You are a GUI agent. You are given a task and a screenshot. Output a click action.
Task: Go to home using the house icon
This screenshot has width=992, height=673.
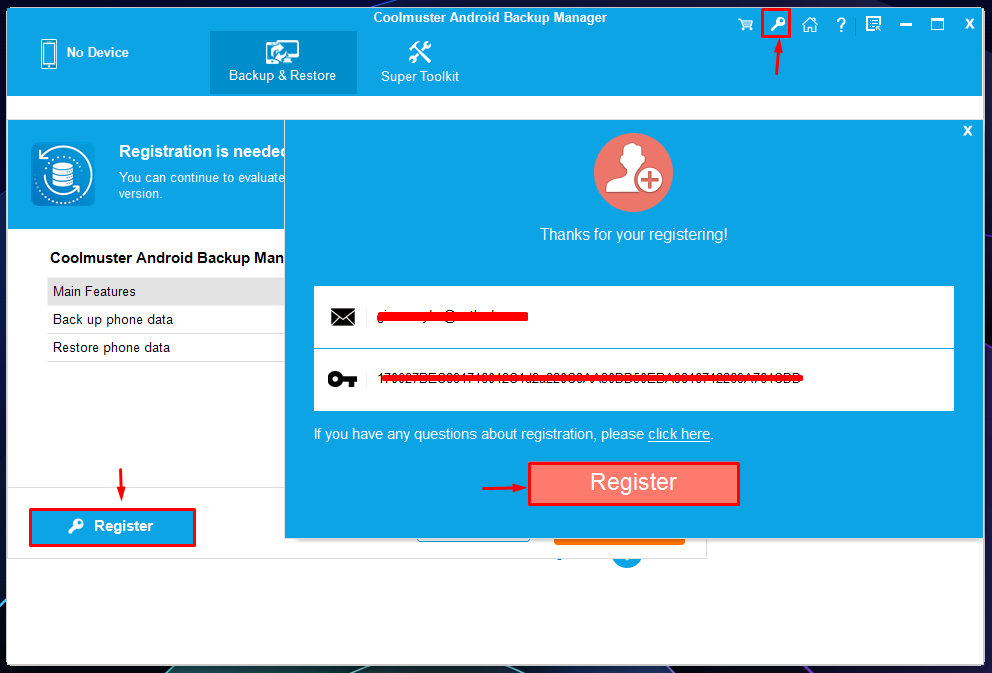810,25
